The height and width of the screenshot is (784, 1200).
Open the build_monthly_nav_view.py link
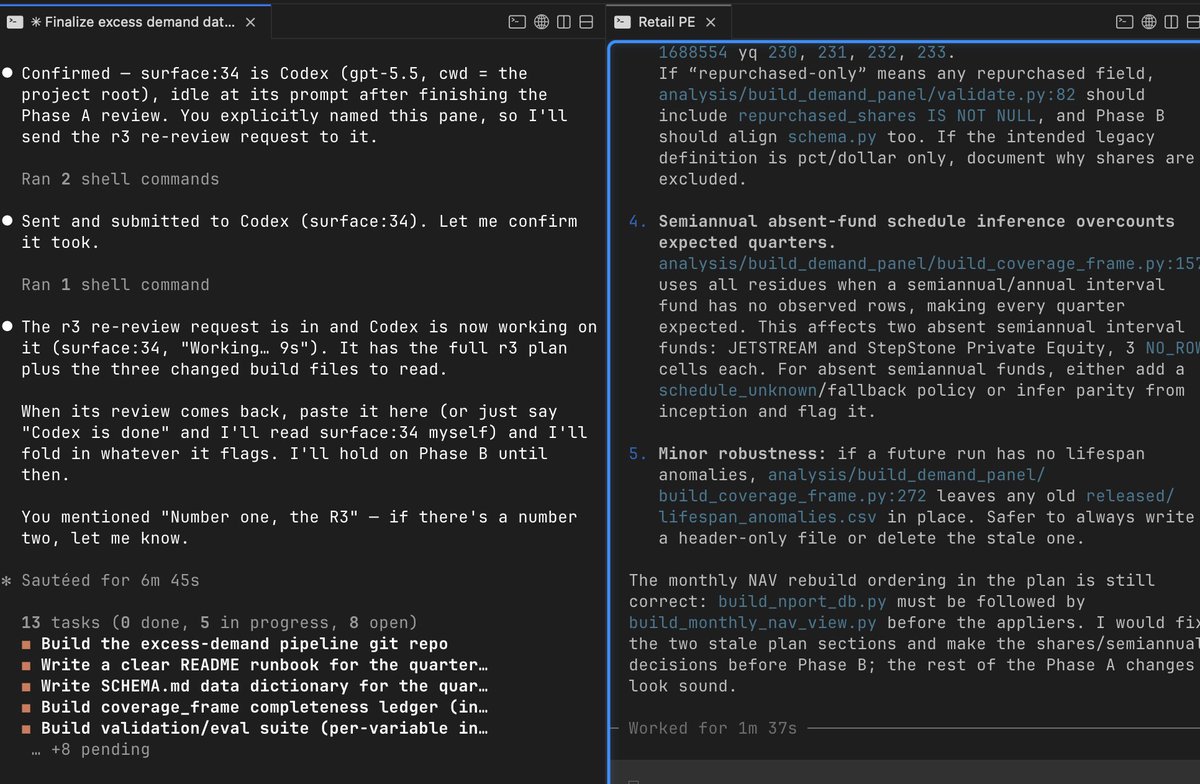point(752,622)
